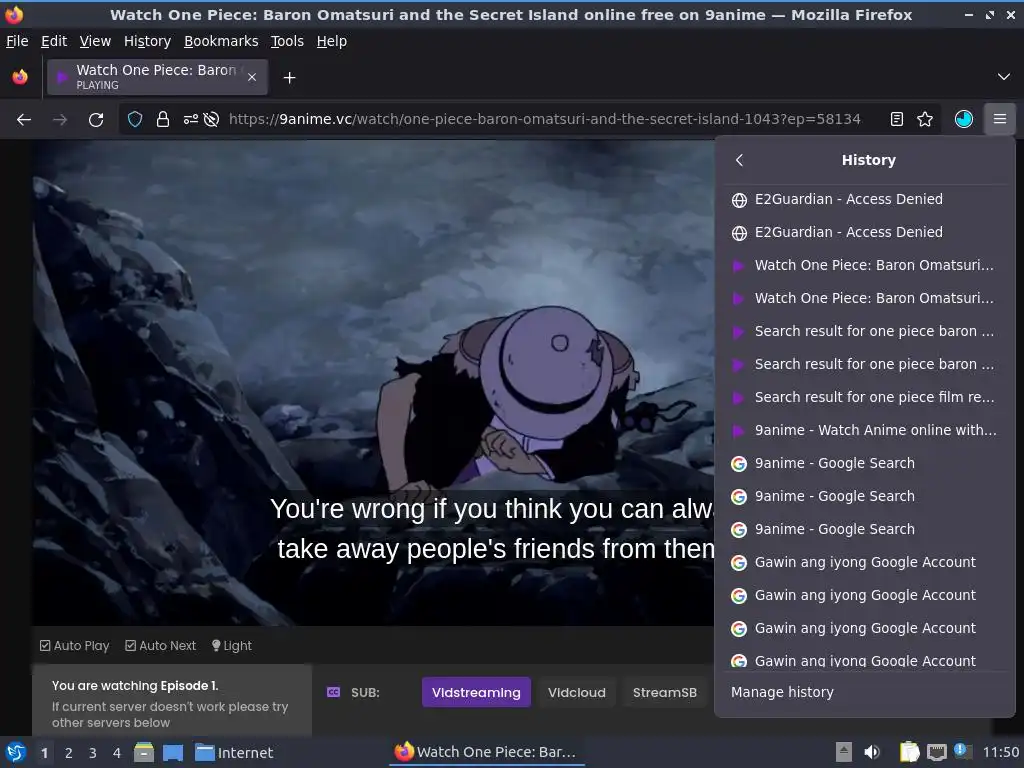The image size is (1024, 768).
Task: Close the Watch One Piece tab
Action: click(252, 77)
